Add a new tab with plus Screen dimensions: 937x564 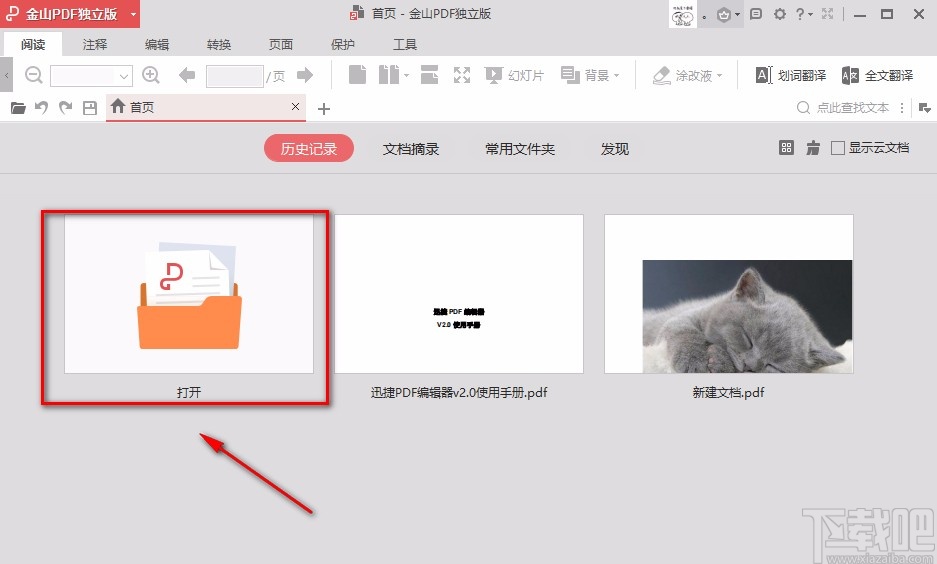[324, 109]
